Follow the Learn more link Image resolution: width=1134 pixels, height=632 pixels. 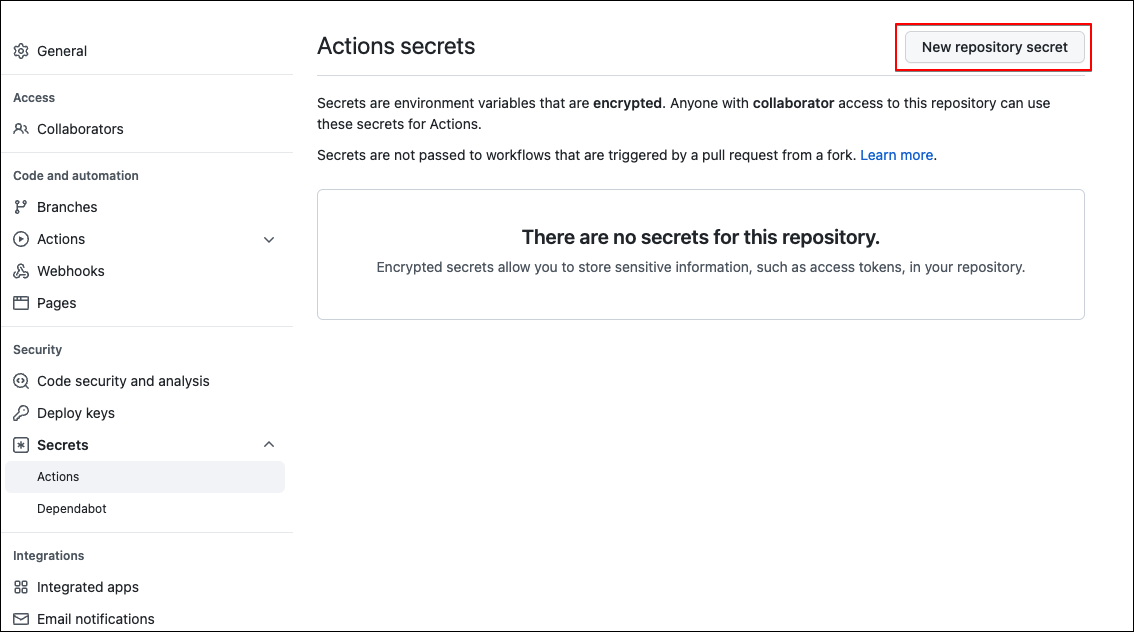click(896, 155)
